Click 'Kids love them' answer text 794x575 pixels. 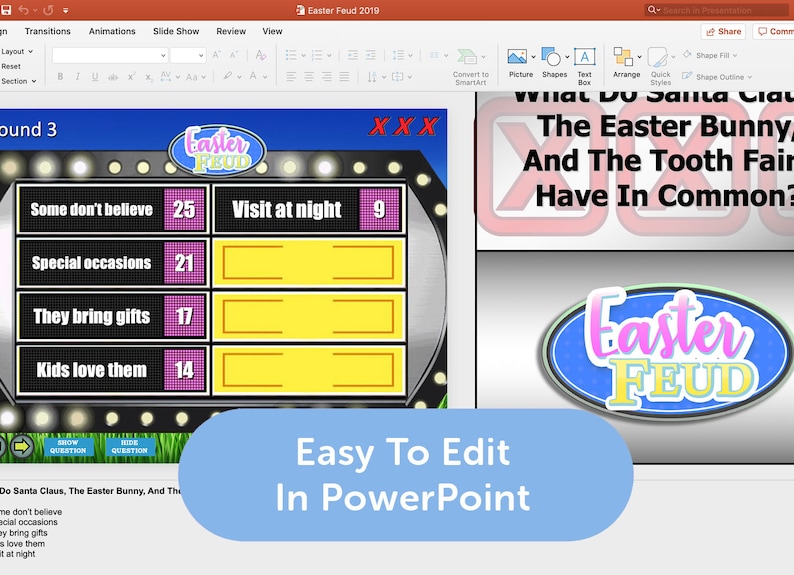[x=92, y=370]
